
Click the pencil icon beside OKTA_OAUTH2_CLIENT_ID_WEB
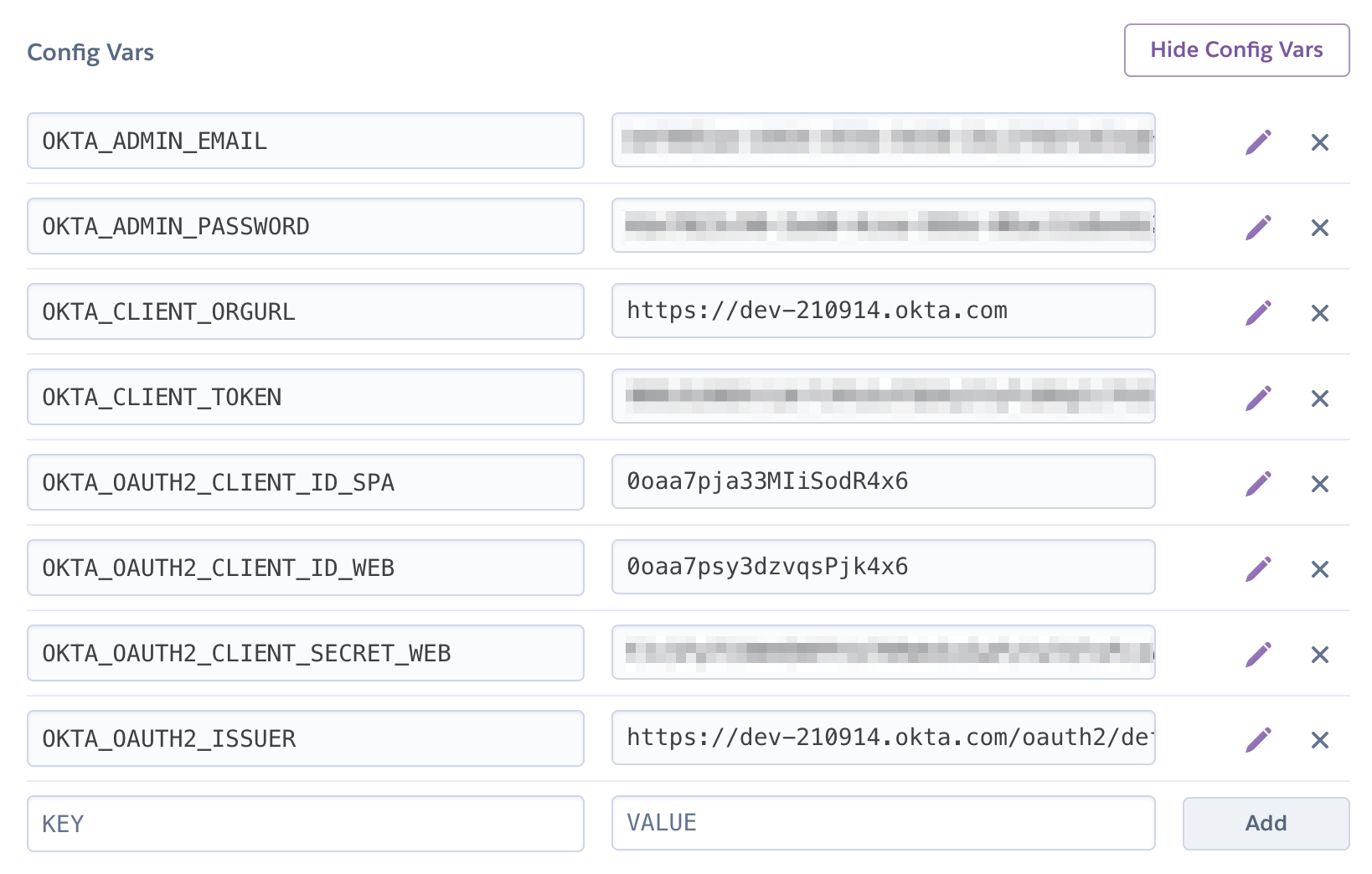[x=1259, y=568]
